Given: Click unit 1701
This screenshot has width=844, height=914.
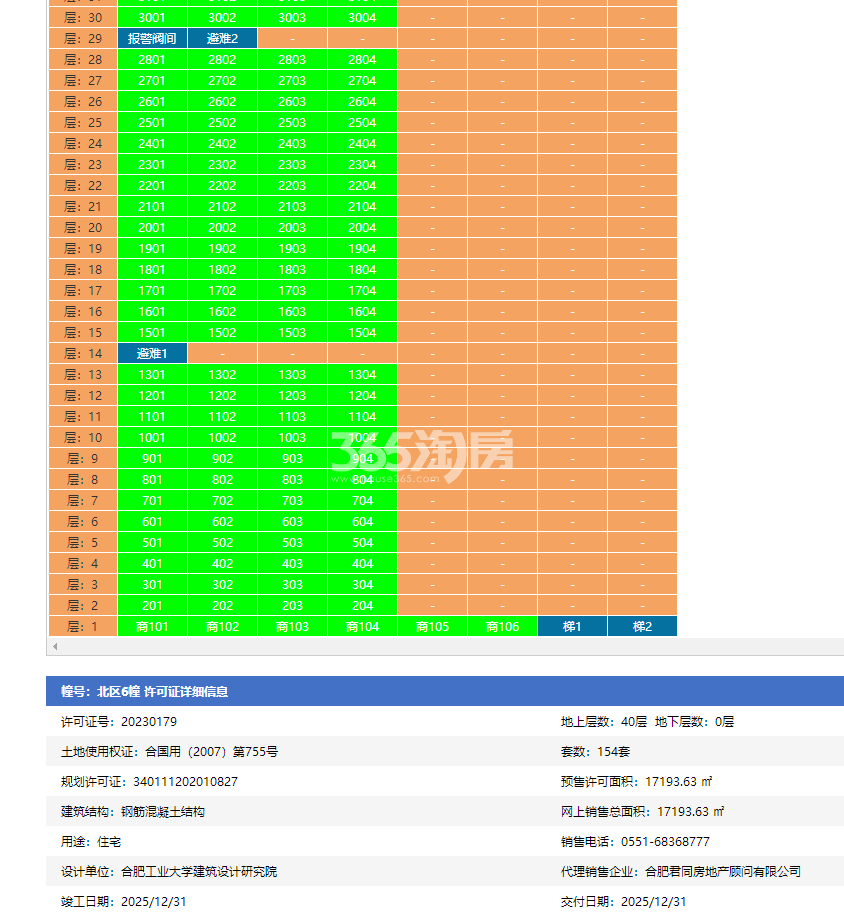Looking at the screenshot, I should click(152, 290).
